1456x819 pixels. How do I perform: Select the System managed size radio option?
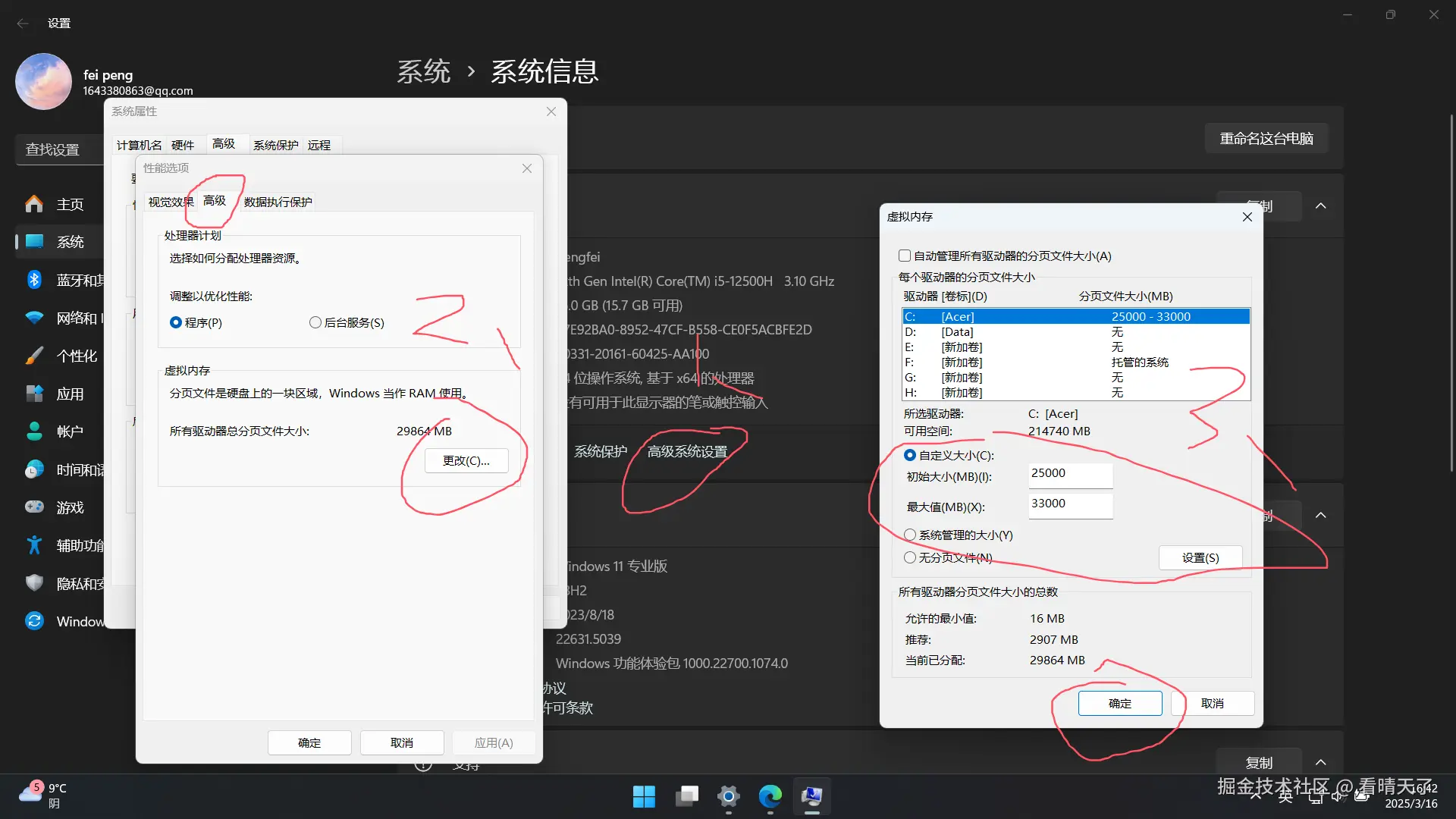click(x=910, y=535)
